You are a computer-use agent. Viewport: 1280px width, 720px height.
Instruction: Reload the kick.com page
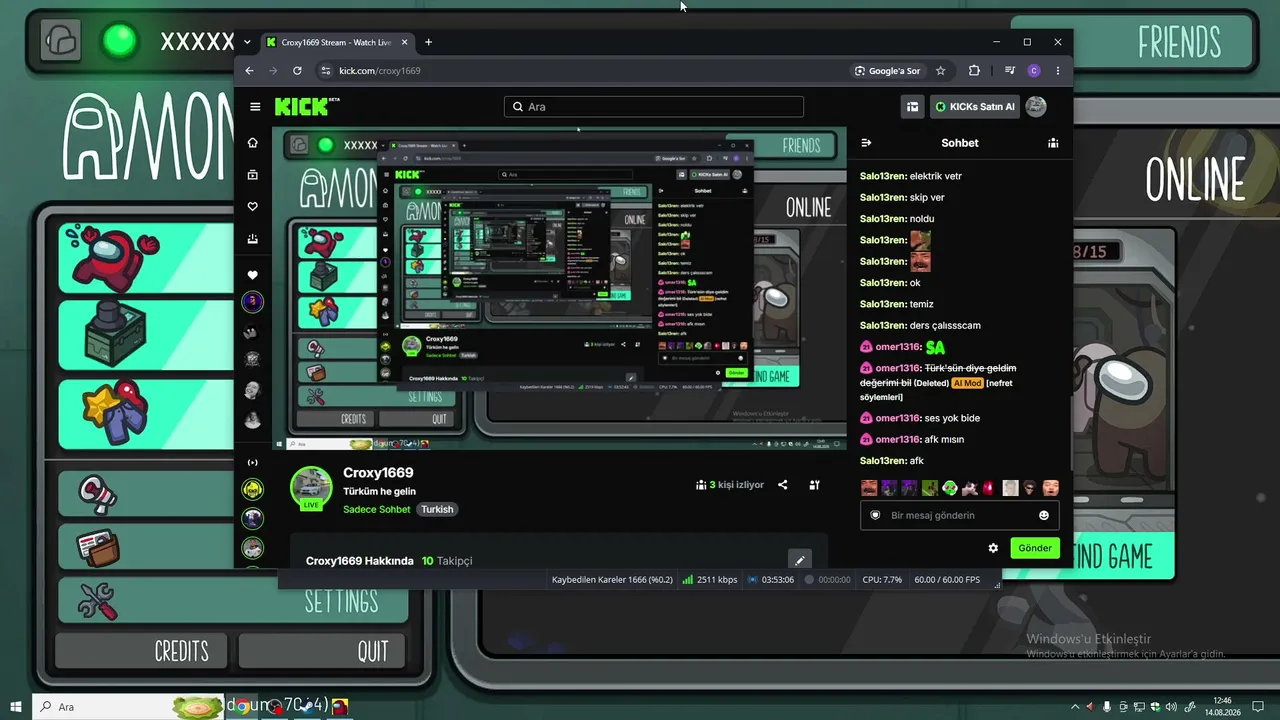coord(297,71)
